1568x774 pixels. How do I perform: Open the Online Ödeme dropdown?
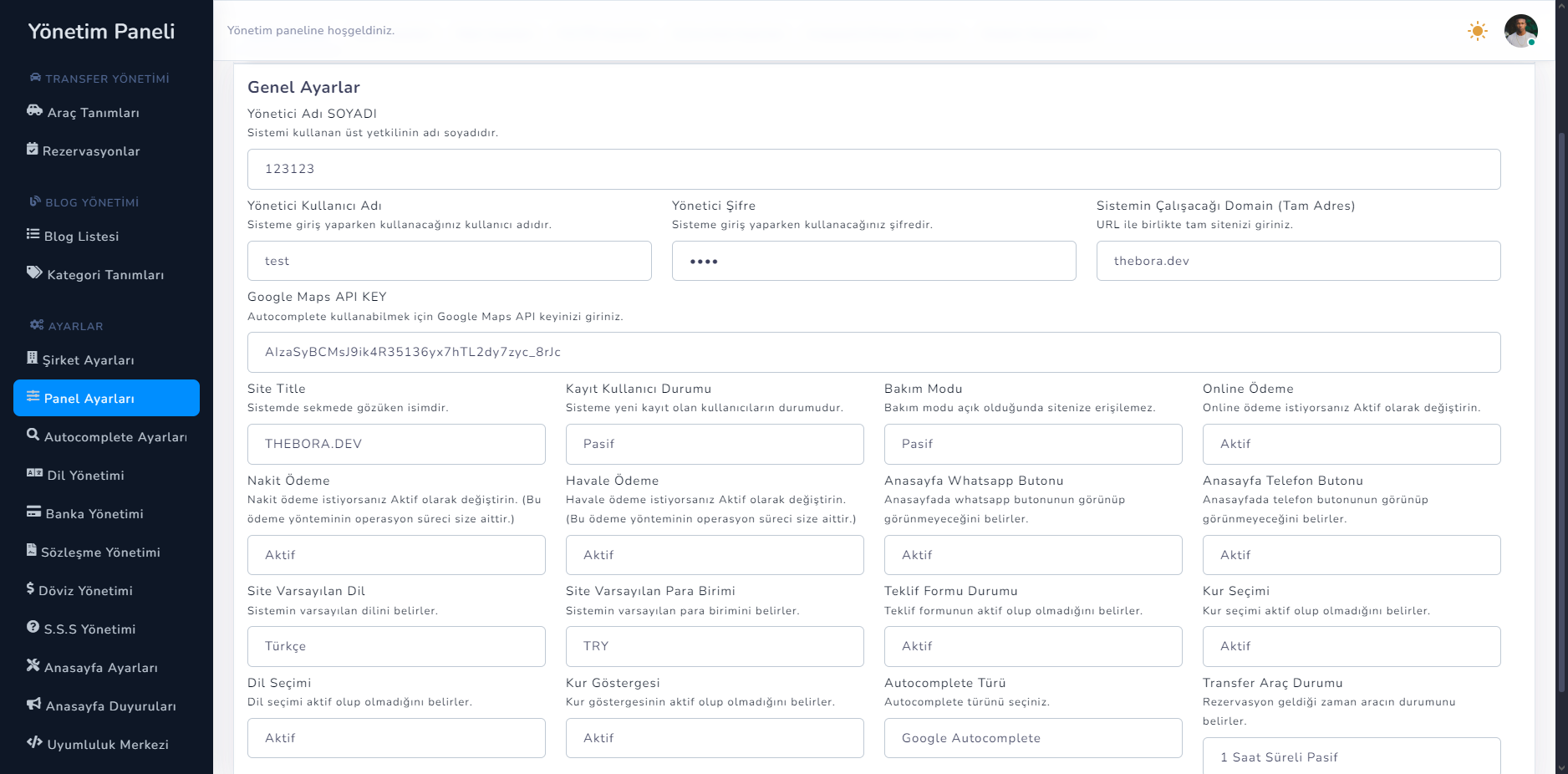tap(1352, 444)
